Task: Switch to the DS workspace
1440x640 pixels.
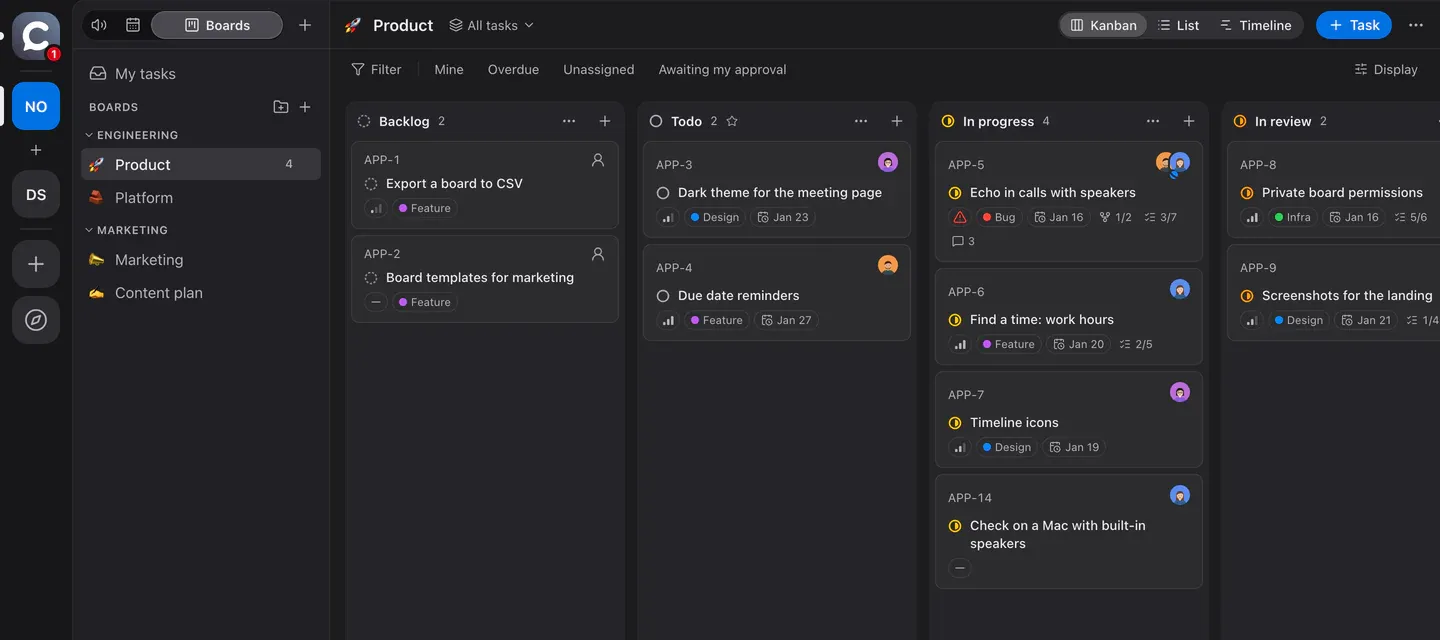Action: point(36,194)
